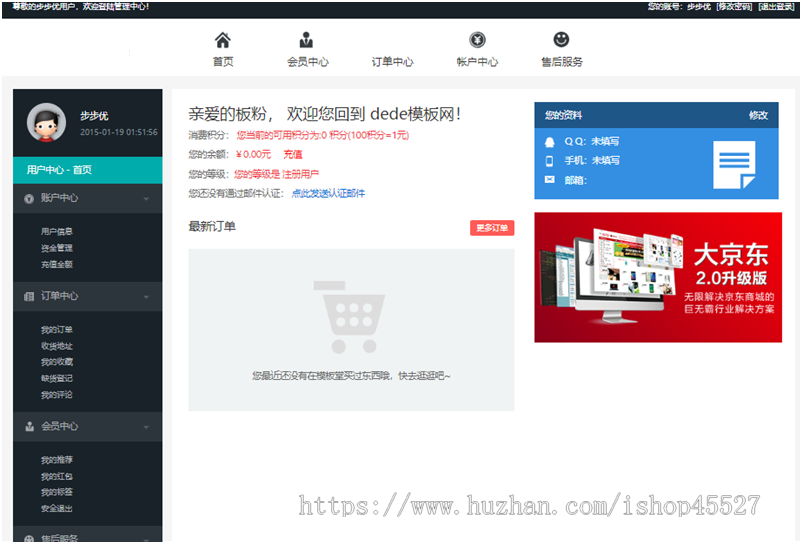Click the 2015-01-19 01:51:56 timestamp
The image size is (802, 544).
coord(119,132)
